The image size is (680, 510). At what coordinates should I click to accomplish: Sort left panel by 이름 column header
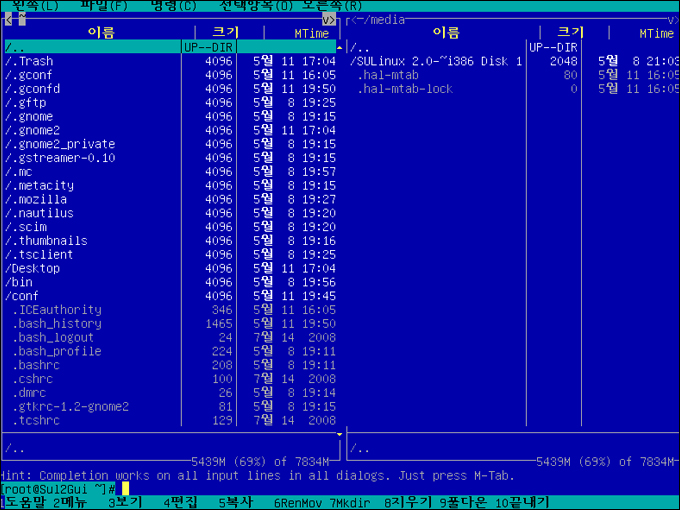point(101,33)
